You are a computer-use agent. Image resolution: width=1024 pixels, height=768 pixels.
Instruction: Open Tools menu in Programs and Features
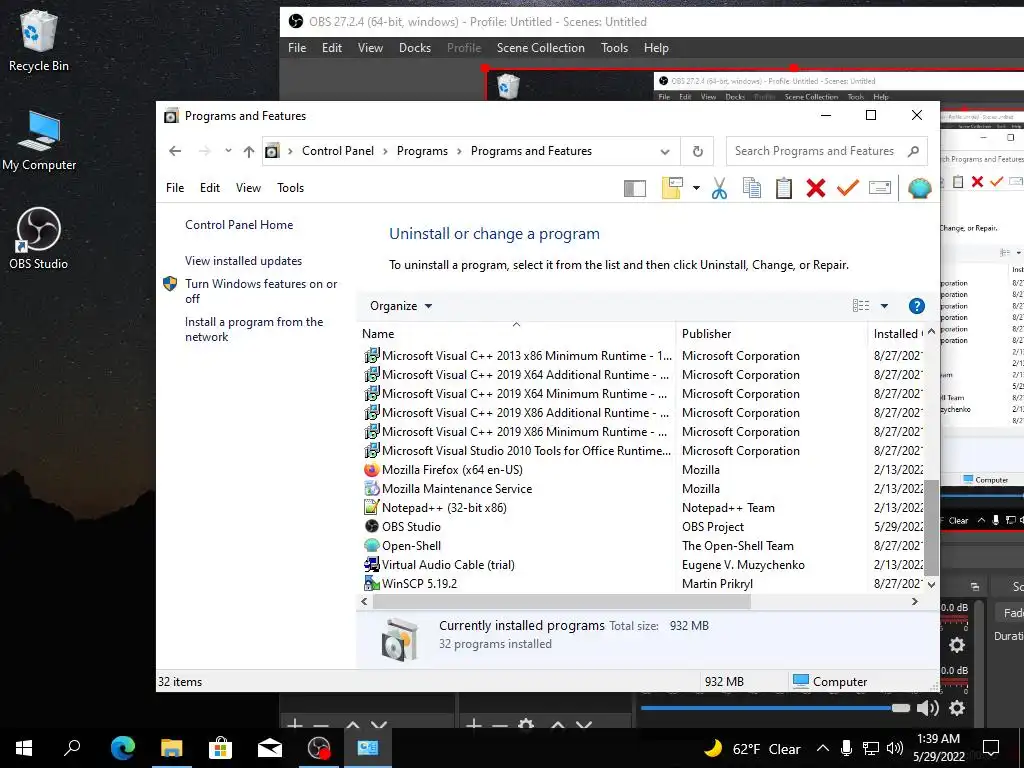coord(291,188)
